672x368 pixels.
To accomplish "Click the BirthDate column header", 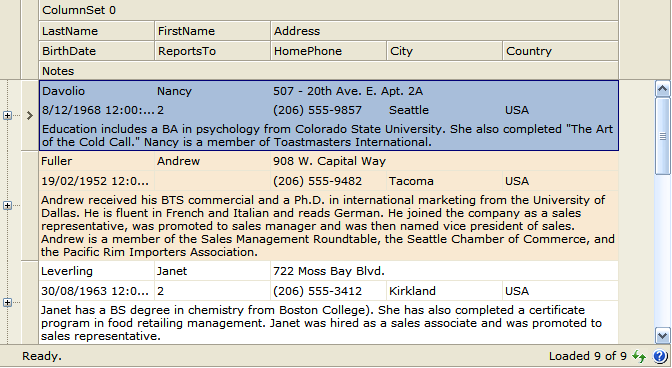I will click(x=96, y=51).
